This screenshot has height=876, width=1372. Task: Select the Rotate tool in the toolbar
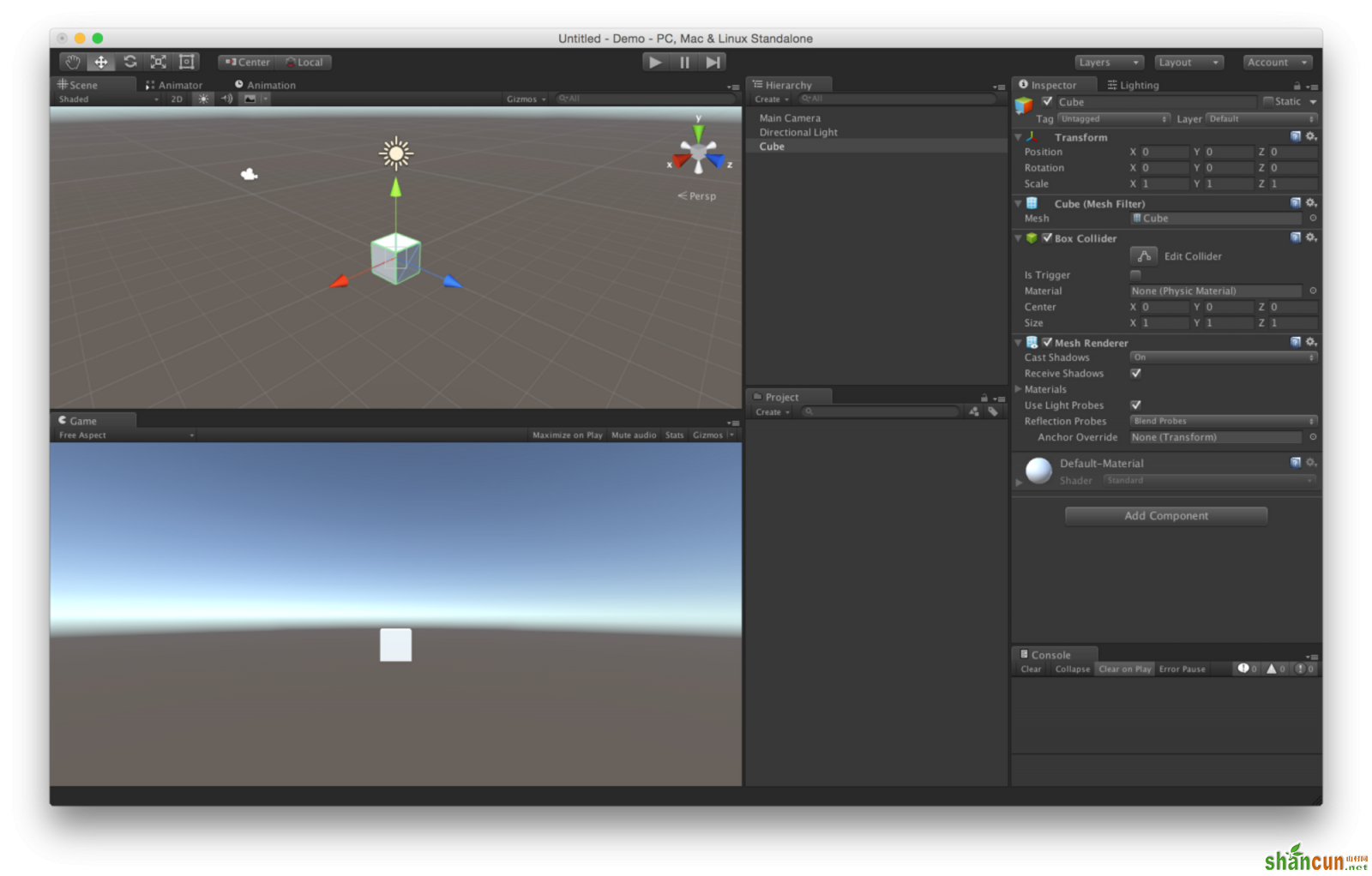pos(129,62)
